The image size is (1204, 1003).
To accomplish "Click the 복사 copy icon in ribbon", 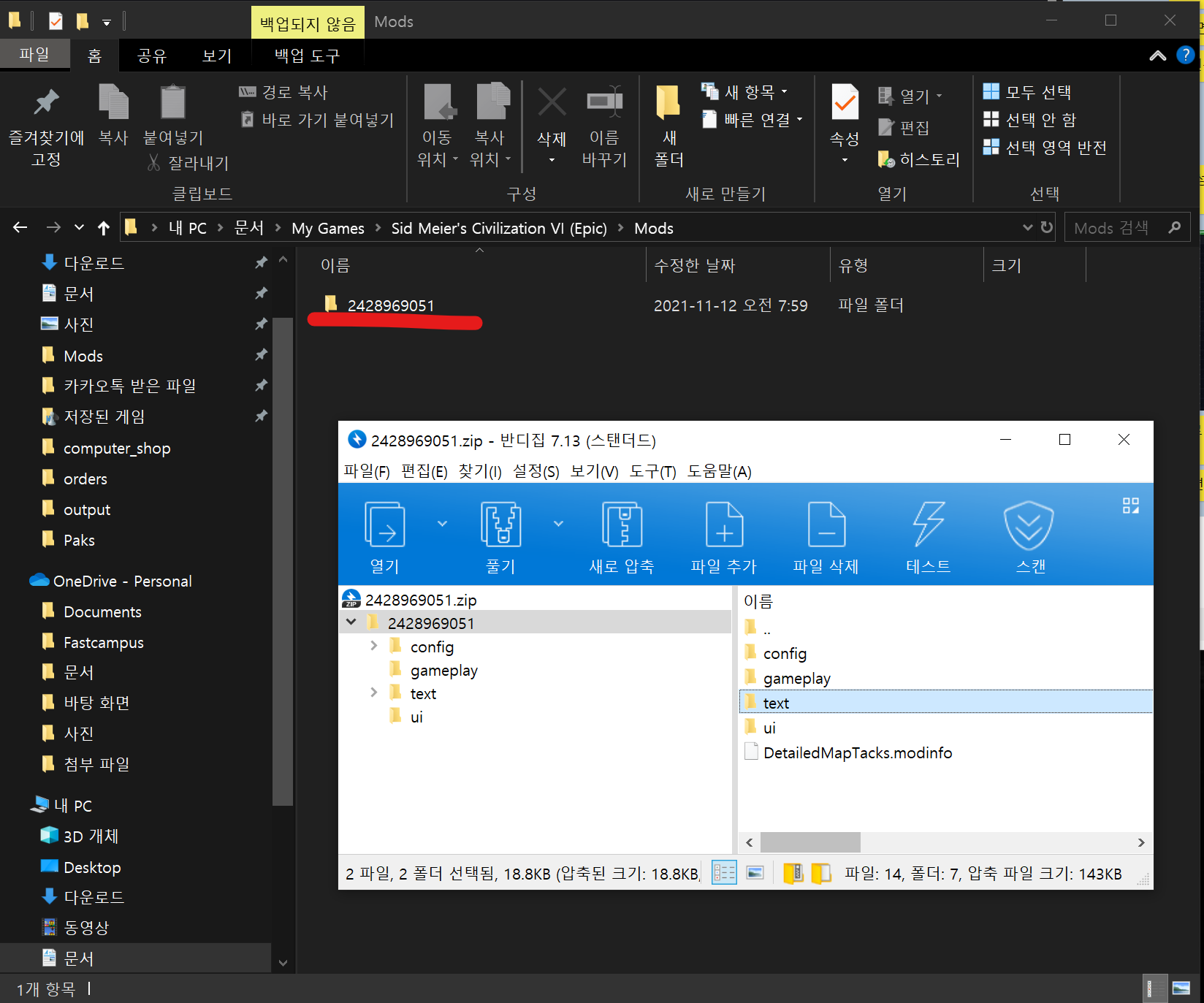I will coord(113,115).
